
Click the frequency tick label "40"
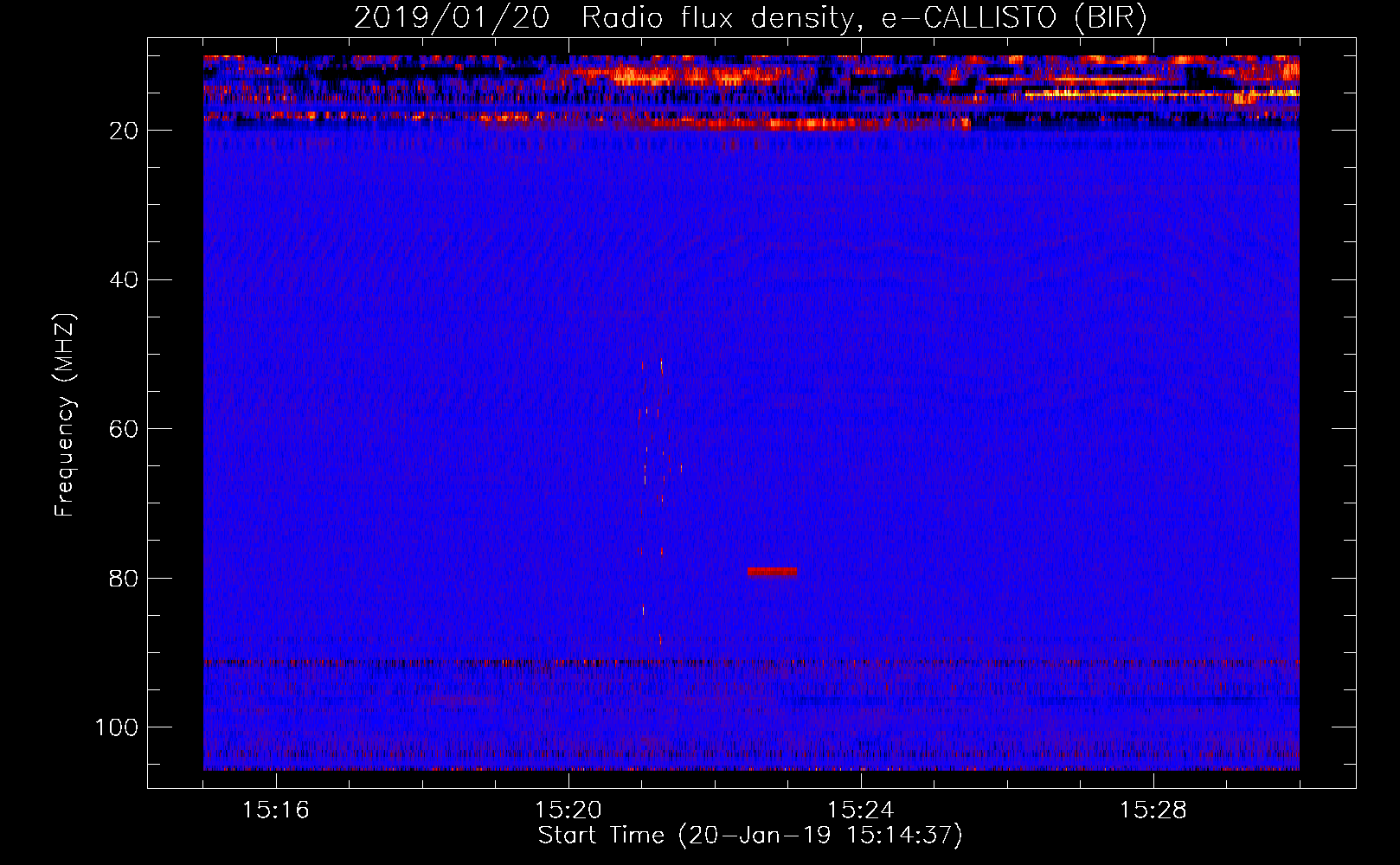(125, 279)
